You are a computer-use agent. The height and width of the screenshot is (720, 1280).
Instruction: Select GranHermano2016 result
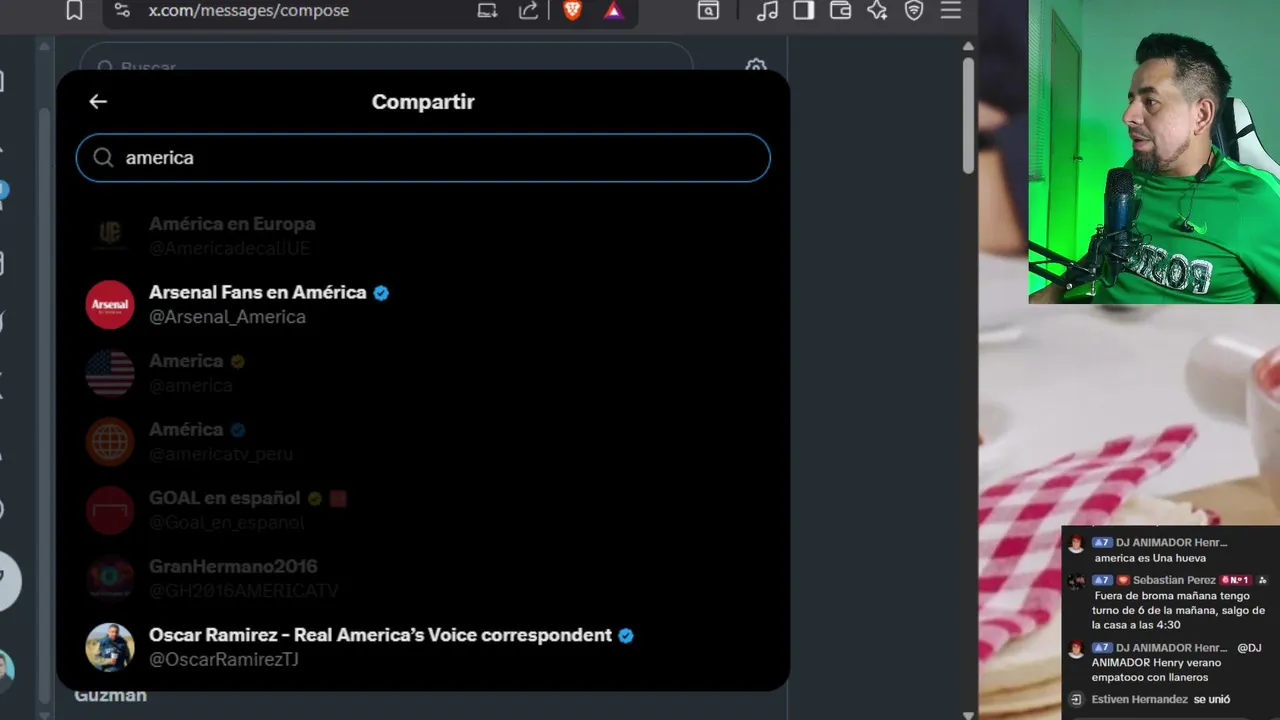pyautogui.click(x=423, y=578)
